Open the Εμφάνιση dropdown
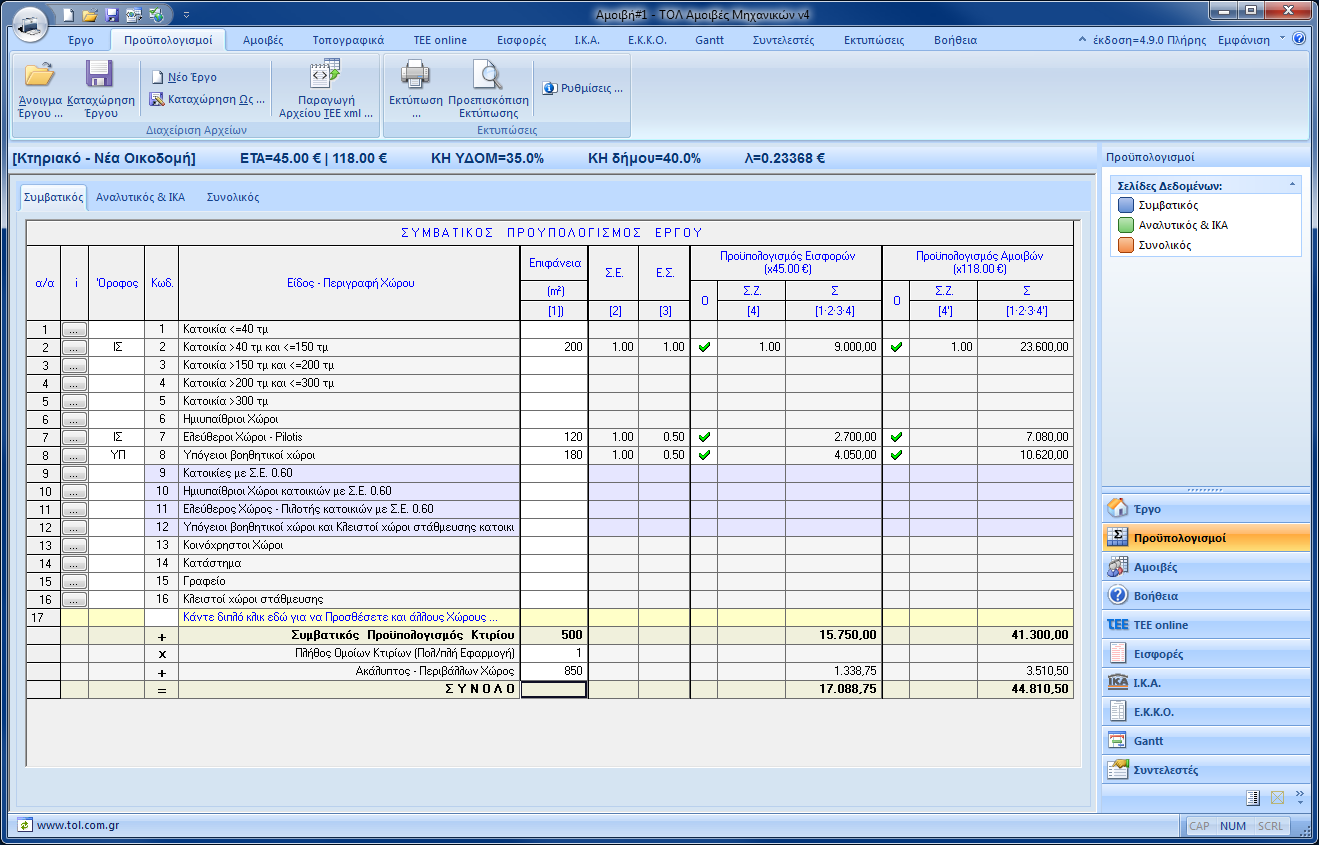Screen dimensions: 1319x845 click(x=1251, y=40)
